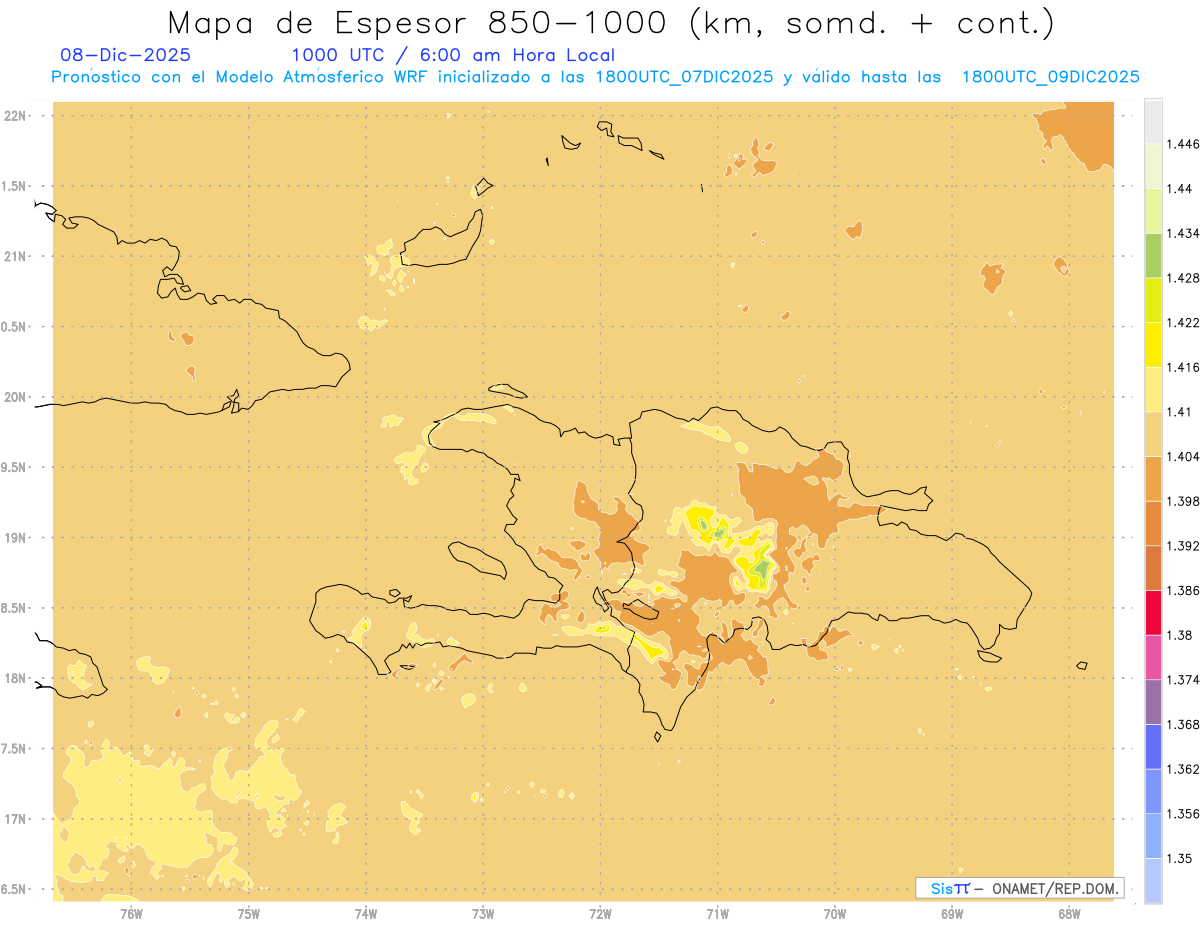Click the 72W longitude axis label
This screenshot has width=1200, height=927.
tap(600, 913)
